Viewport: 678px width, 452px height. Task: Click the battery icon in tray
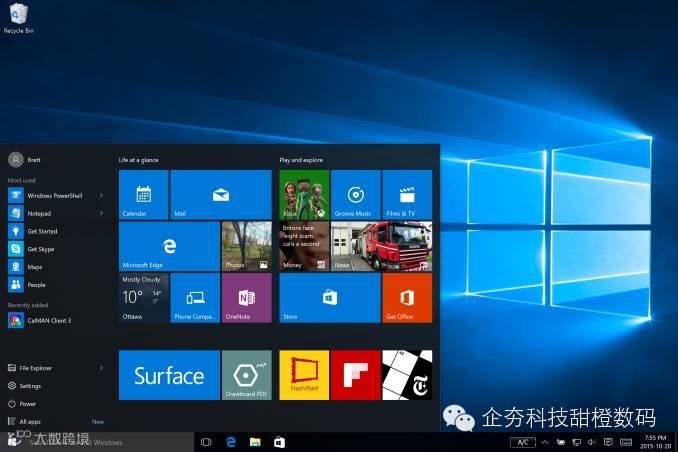click(x=561, y=442)
